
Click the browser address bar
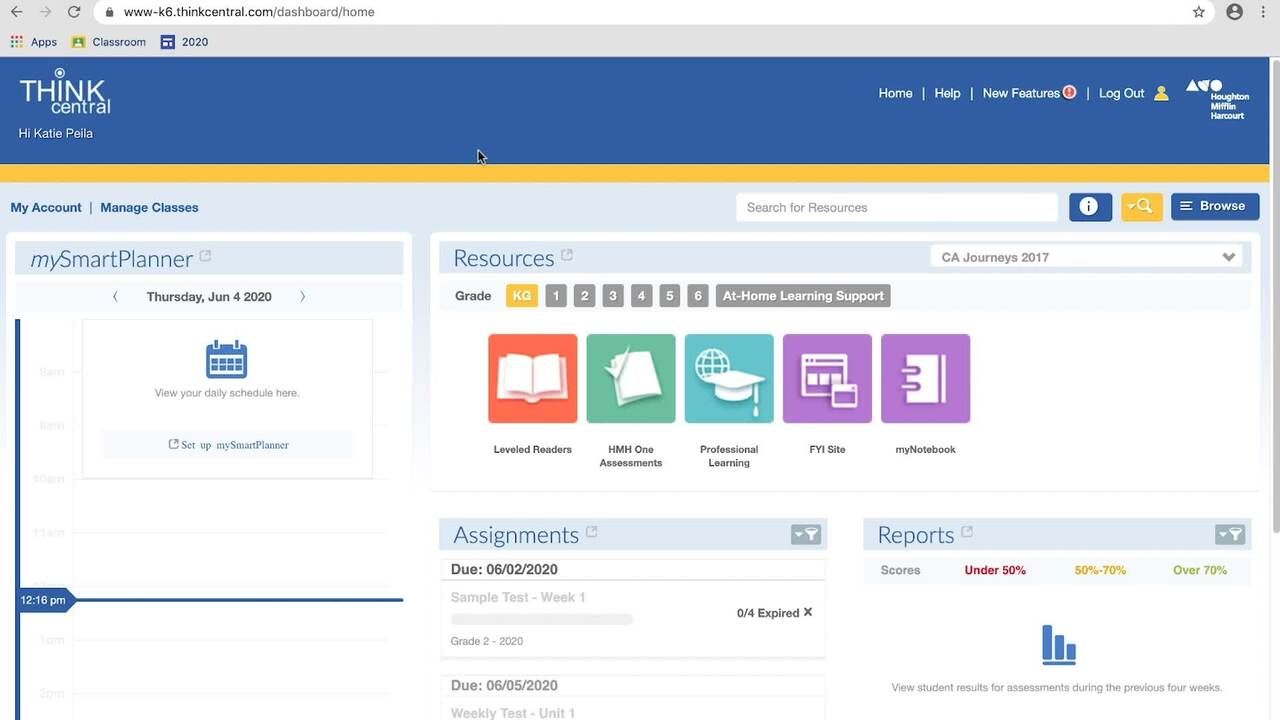(x=650, y=12)
